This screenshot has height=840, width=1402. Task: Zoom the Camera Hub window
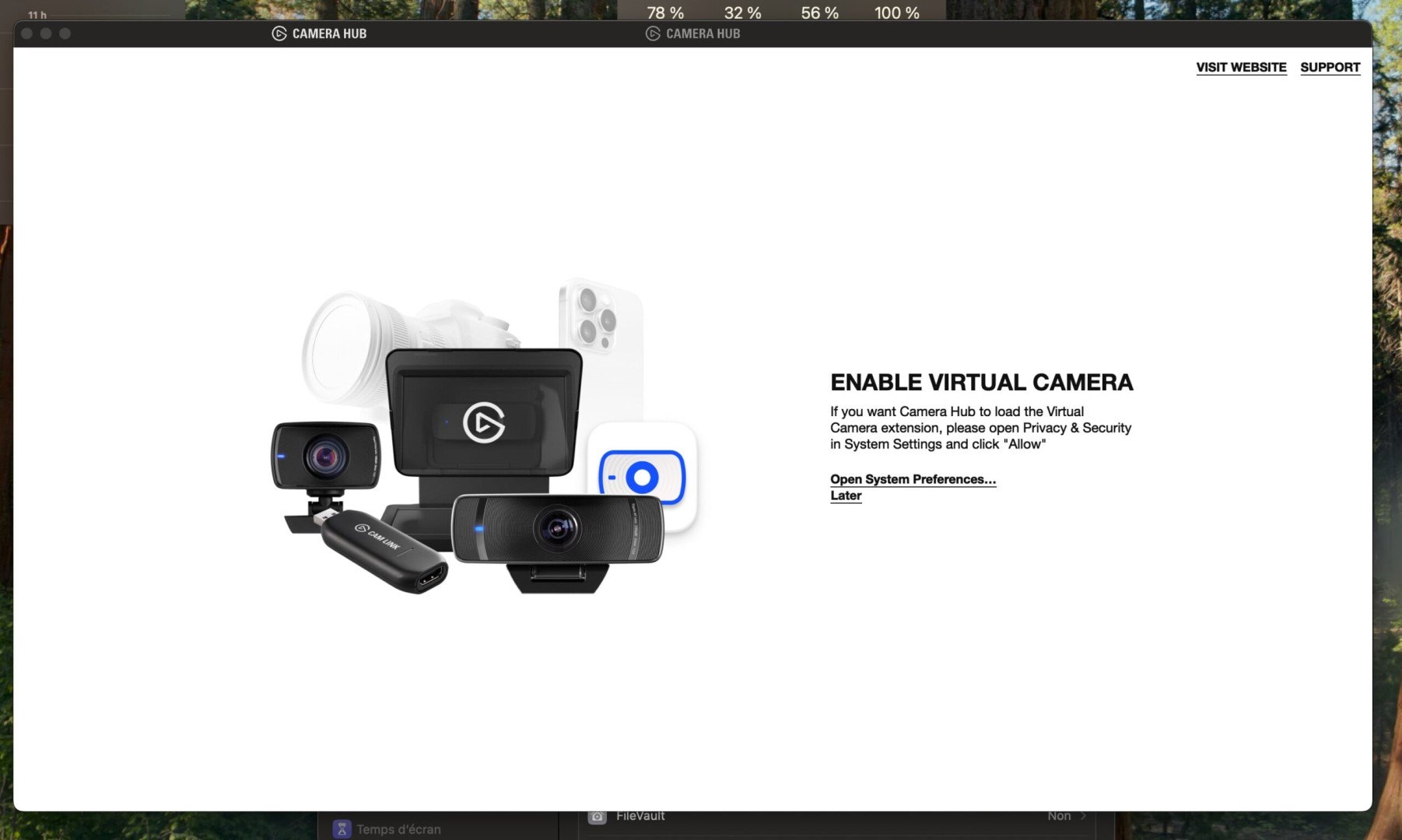65,33
